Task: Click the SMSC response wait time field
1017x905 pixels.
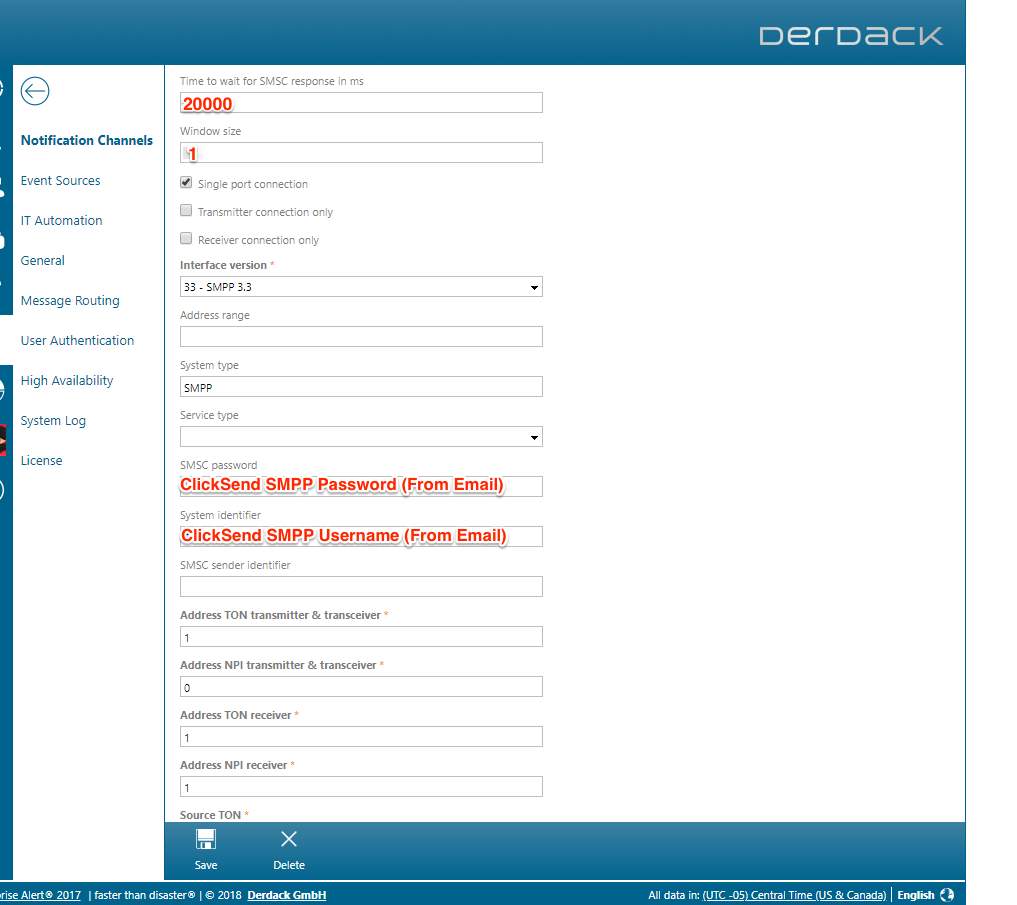Action: [361, 103]
